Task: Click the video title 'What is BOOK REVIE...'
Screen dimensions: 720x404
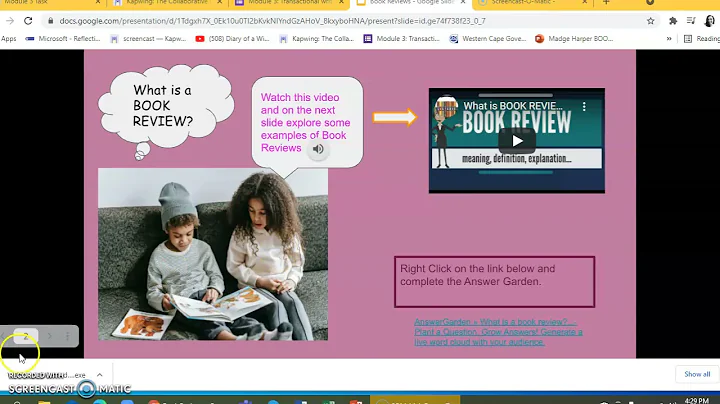Action: click(x=512, y=106)
